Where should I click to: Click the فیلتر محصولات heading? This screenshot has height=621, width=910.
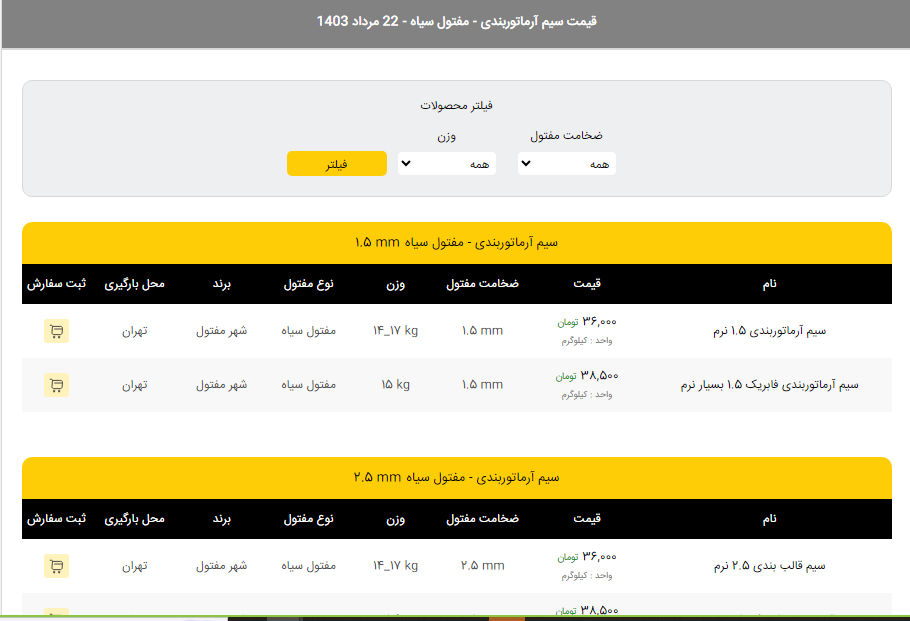[x=456, y=105]
